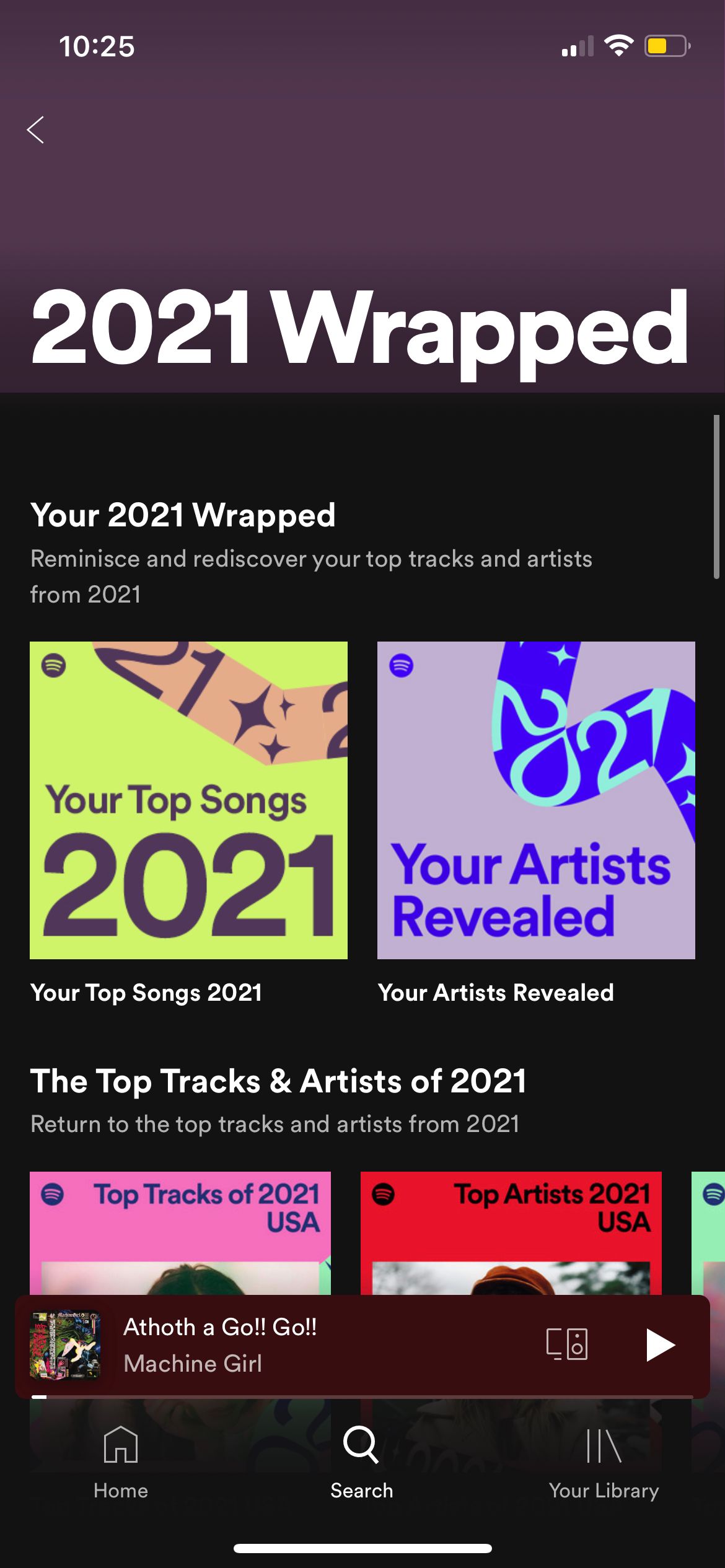Click the song progress bar in mini player
The image size is (725, 1568).
(x=362, y=1396)
